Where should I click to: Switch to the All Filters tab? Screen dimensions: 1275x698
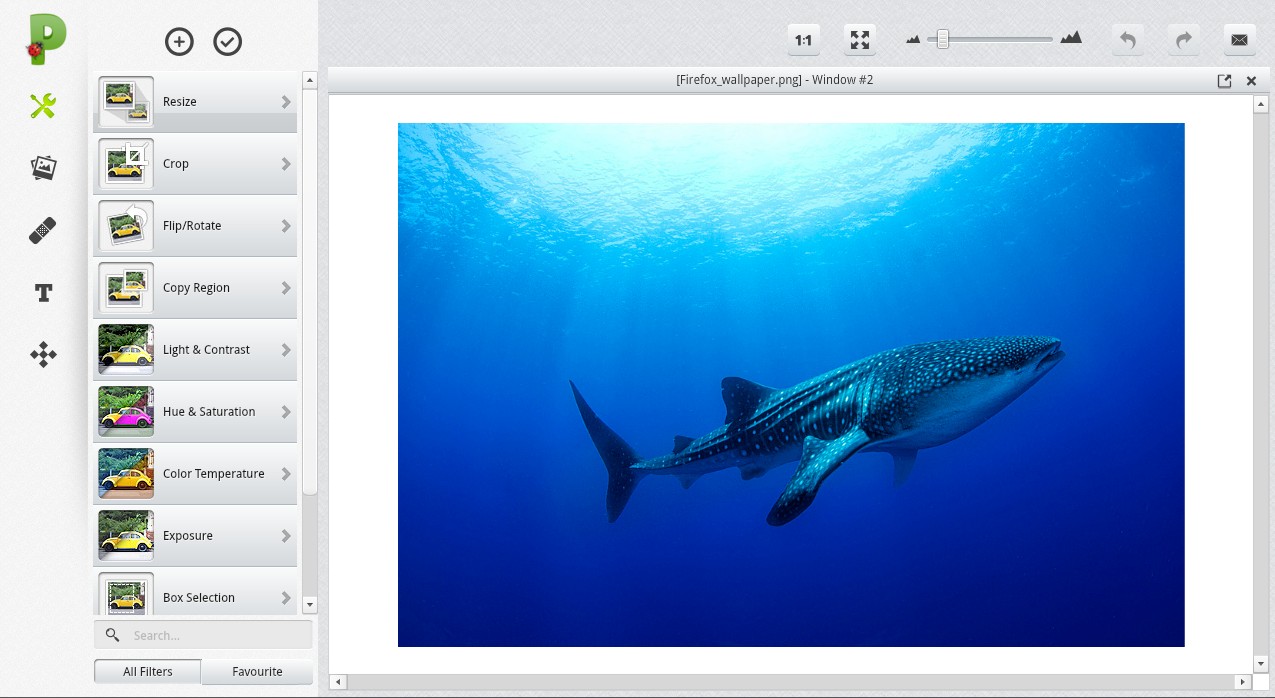pos(148,672)
